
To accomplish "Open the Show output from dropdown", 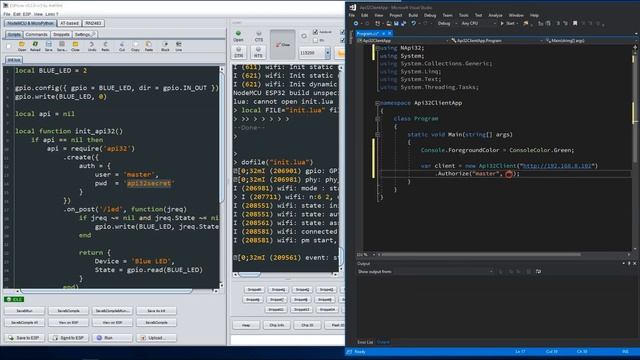I will [444, 271].
